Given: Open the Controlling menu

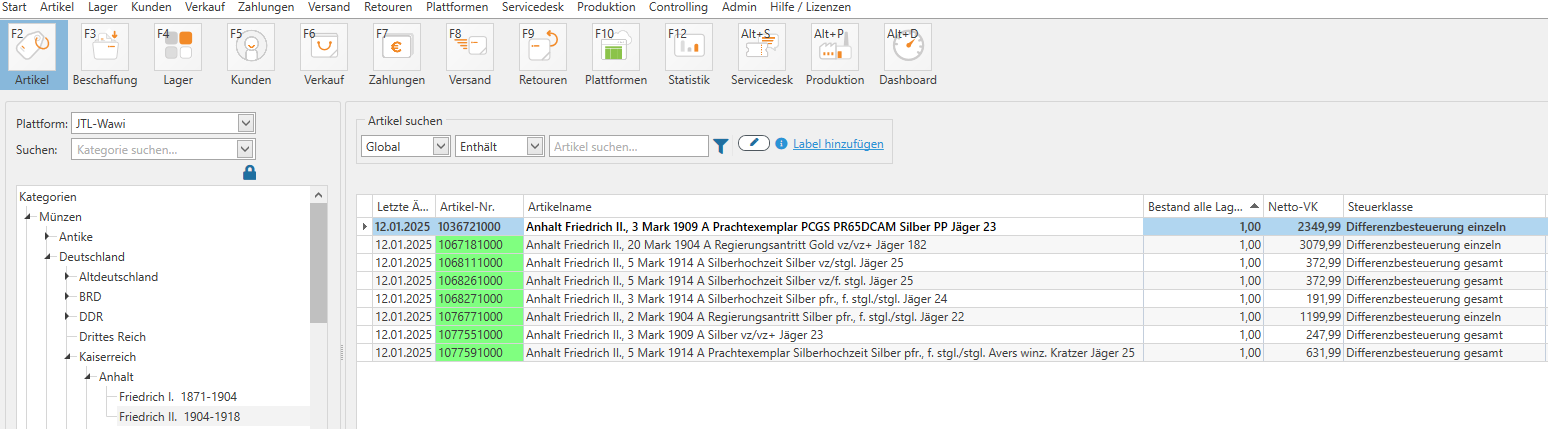Looking at the screenshot, I should tap(678, 7).
